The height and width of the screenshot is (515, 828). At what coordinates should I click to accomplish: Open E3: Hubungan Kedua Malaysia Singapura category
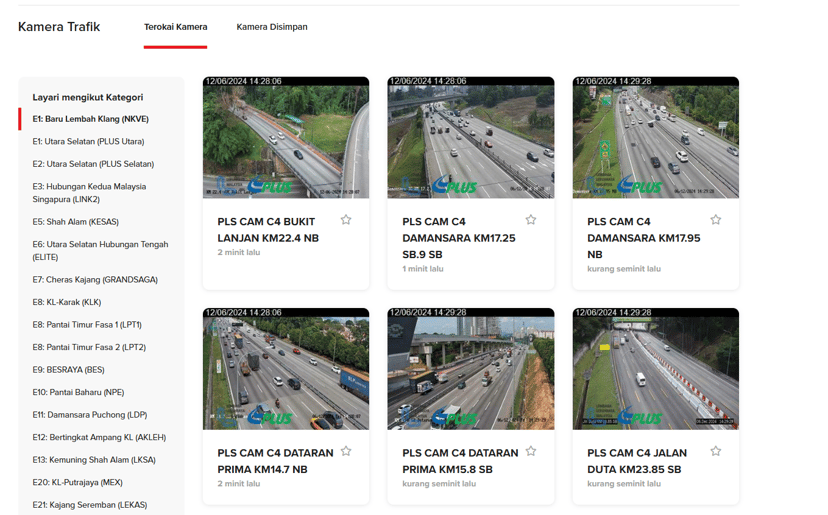tap(89, 193)
